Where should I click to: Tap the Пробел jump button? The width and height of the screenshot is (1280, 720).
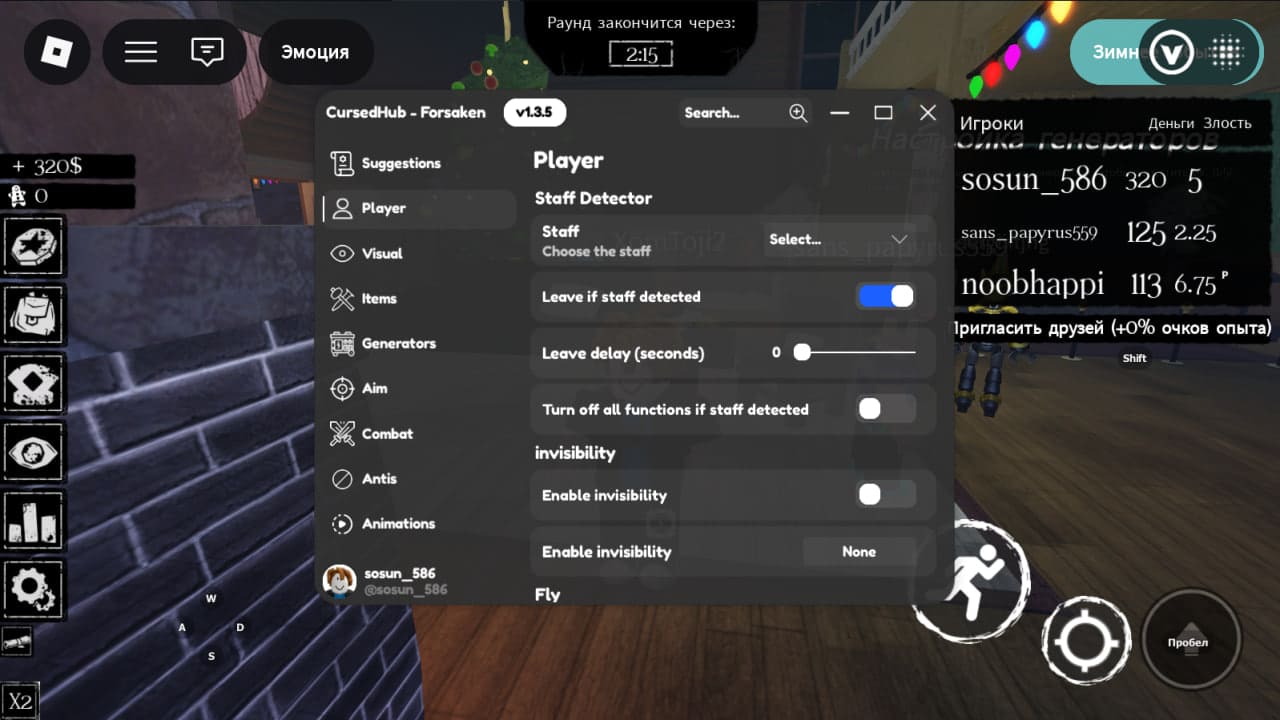tap(1190, 640)
